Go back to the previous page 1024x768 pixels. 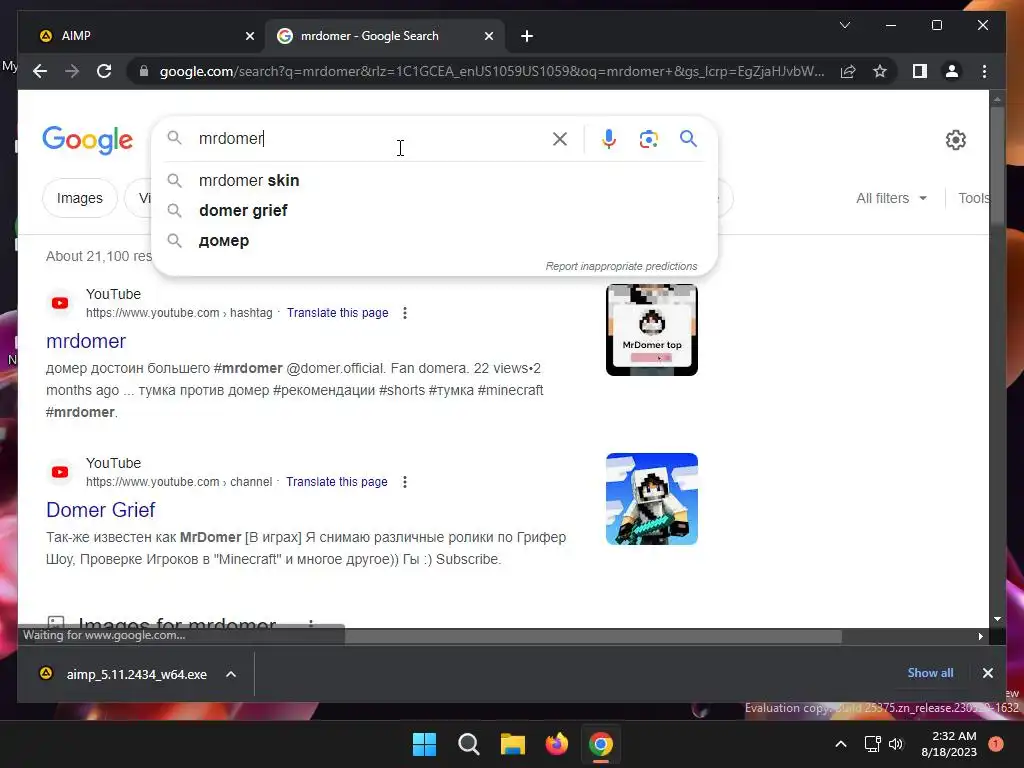pyautogui.click(x=40, y=71)
